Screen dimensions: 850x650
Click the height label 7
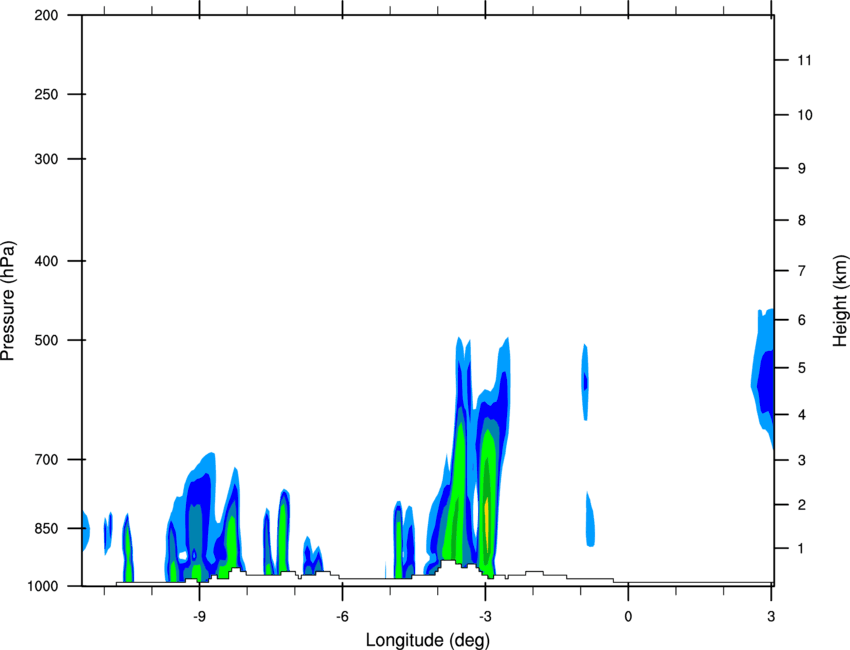(802, 271)
